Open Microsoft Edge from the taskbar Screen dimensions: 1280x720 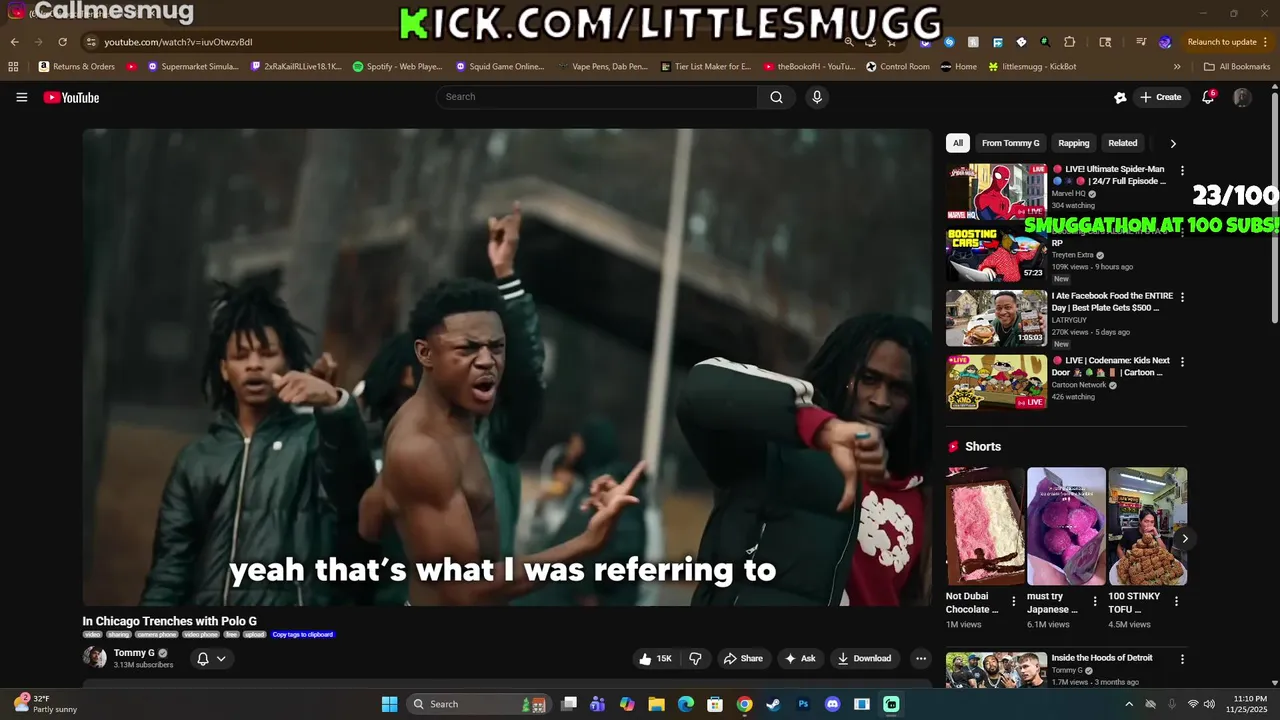pos(686,704)
